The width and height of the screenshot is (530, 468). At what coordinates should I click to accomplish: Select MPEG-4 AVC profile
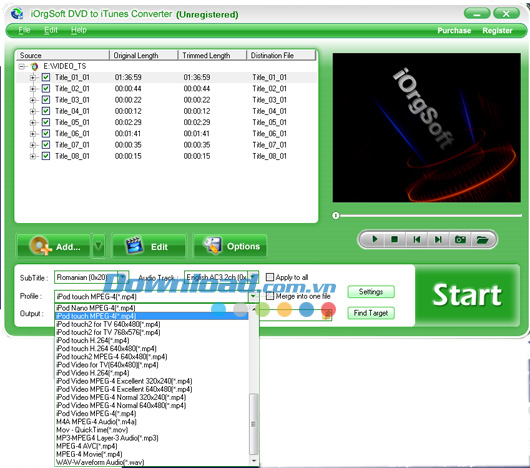coord(151,446)
